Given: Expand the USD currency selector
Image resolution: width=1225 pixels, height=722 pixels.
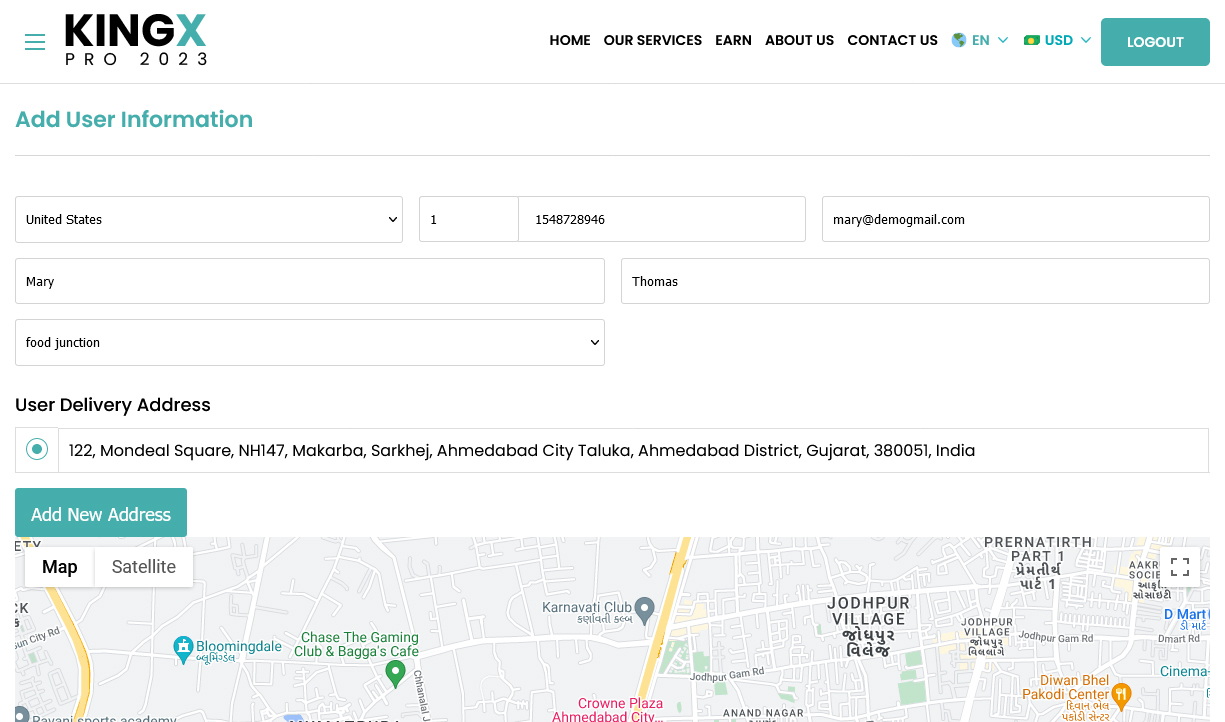Looking at the screenshot, I should pos(1058,41).
